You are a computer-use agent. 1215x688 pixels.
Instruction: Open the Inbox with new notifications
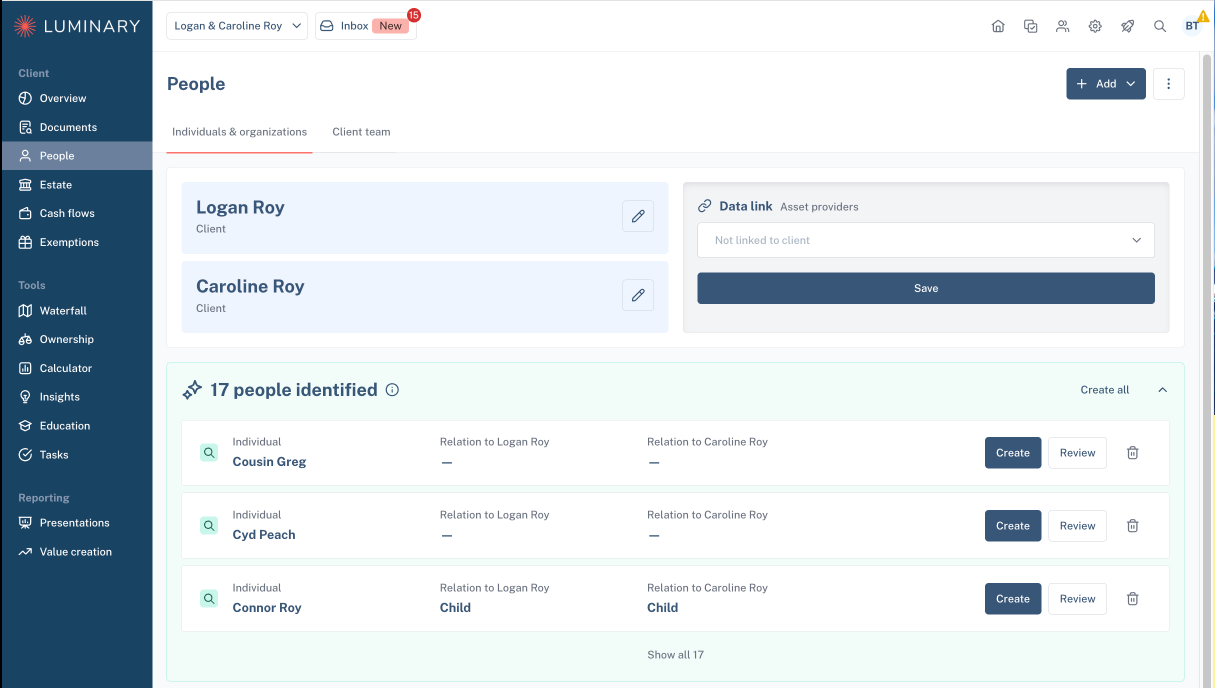pos(366,26)
